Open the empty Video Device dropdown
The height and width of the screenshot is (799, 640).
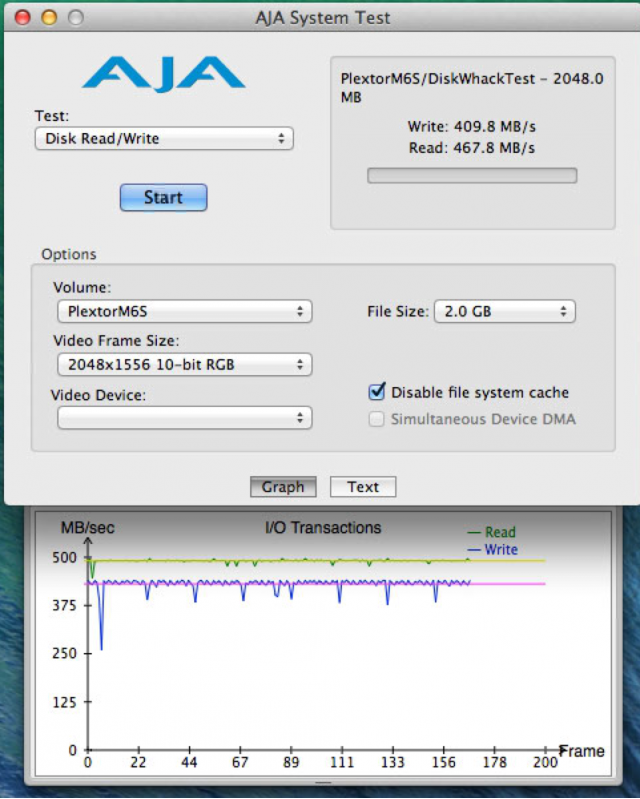tap(184, 418)
